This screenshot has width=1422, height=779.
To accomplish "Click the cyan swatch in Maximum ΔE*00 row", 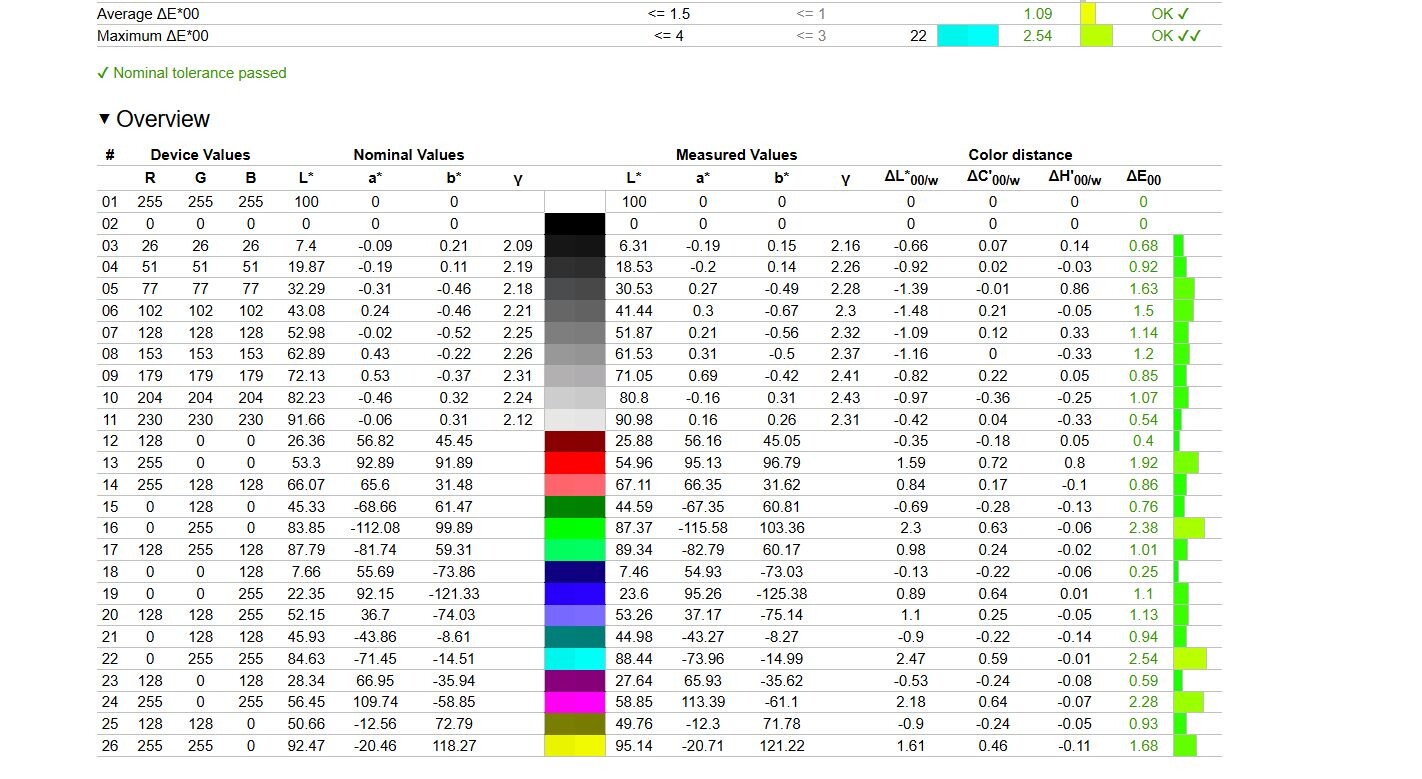I will pos(968,36).
